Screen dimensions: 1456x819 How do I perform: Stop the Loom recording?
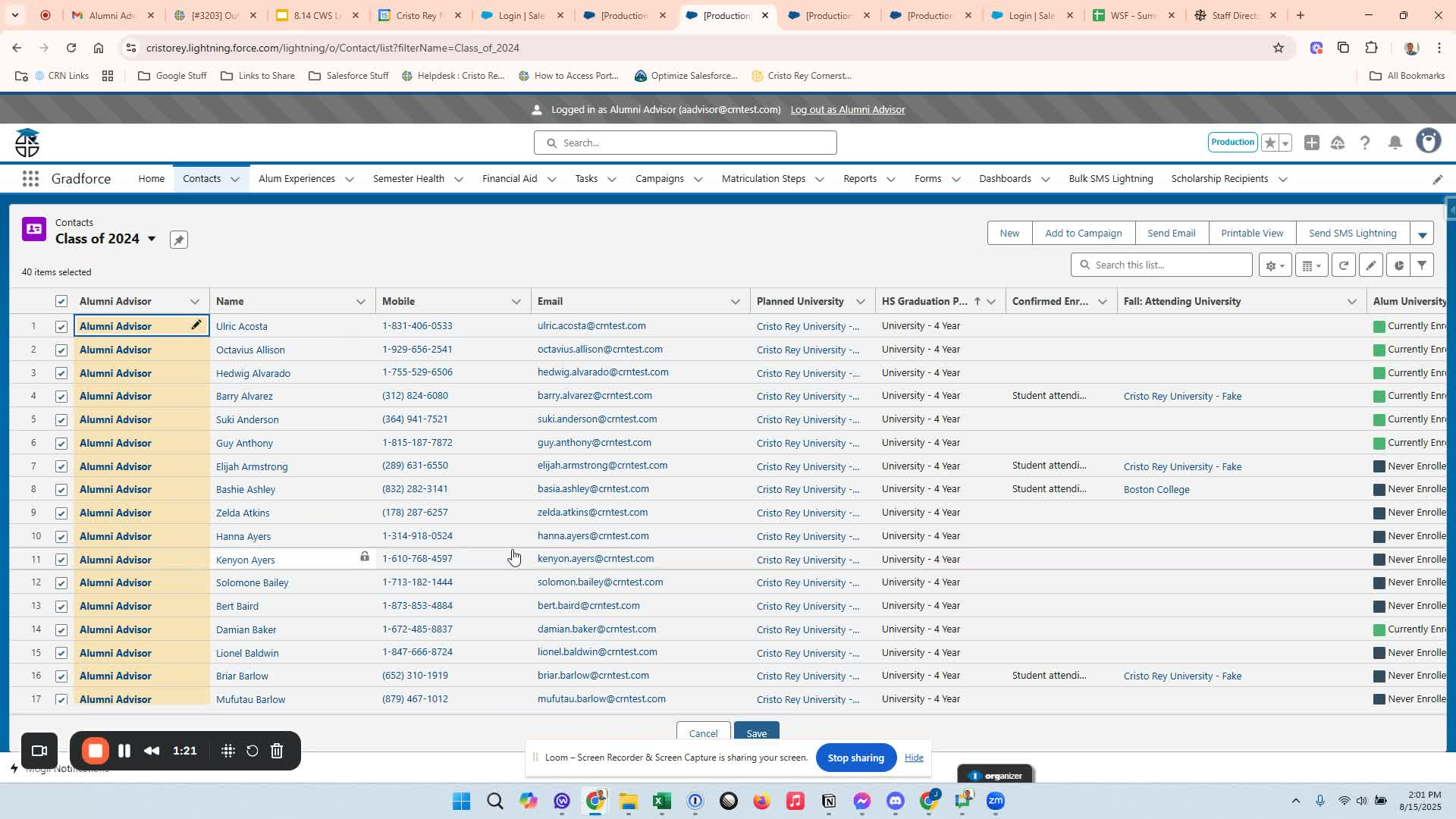tap(96, 751)
